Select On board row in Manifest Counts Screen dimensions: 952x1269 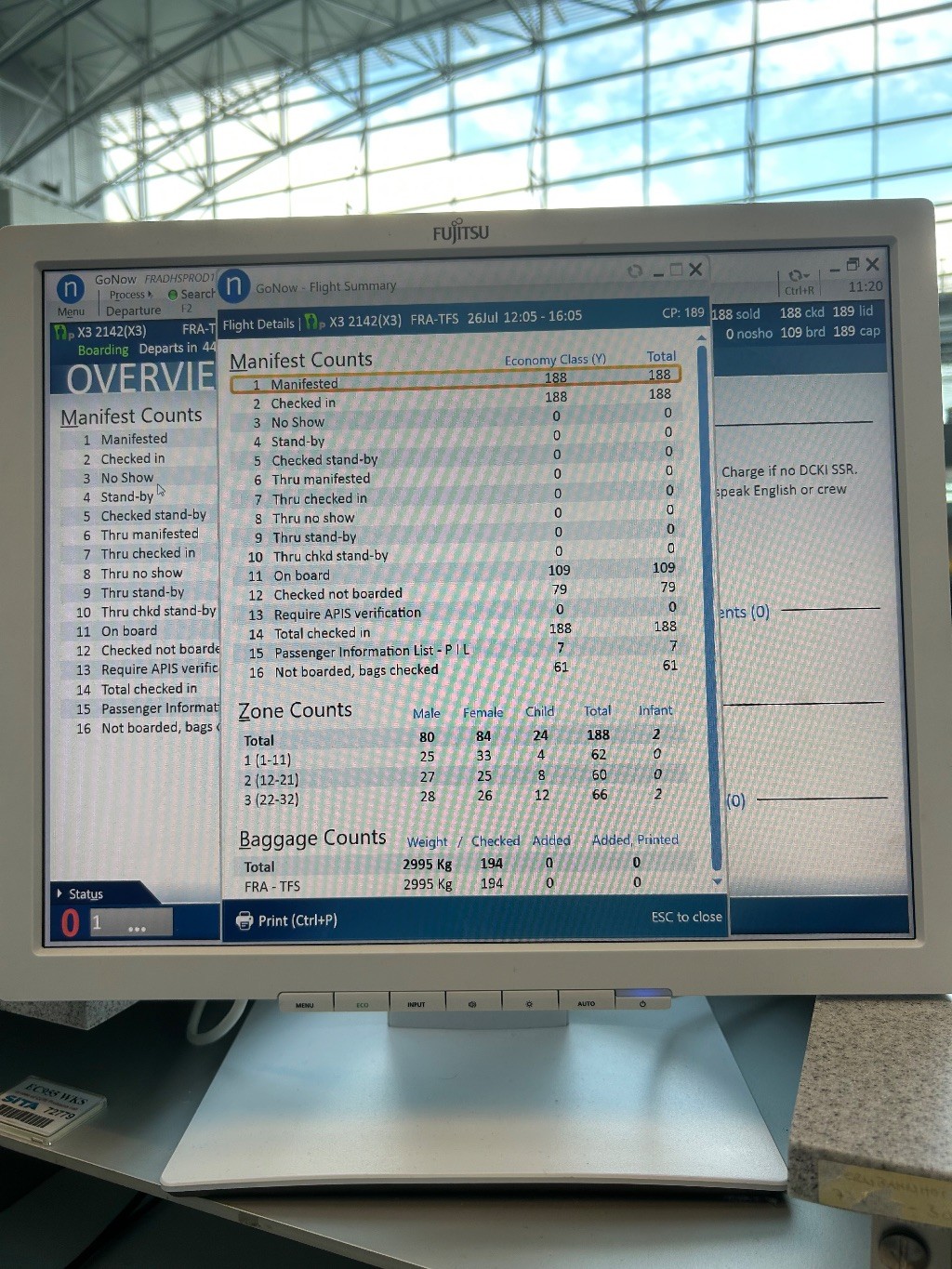(x=456, y=575)
